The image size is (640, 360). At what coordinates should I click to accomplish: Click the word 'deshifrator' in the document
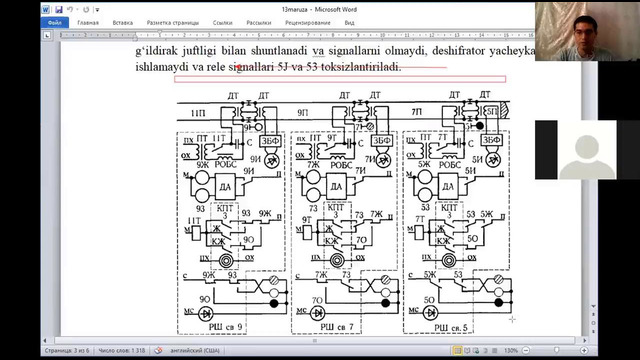(459, 51)
